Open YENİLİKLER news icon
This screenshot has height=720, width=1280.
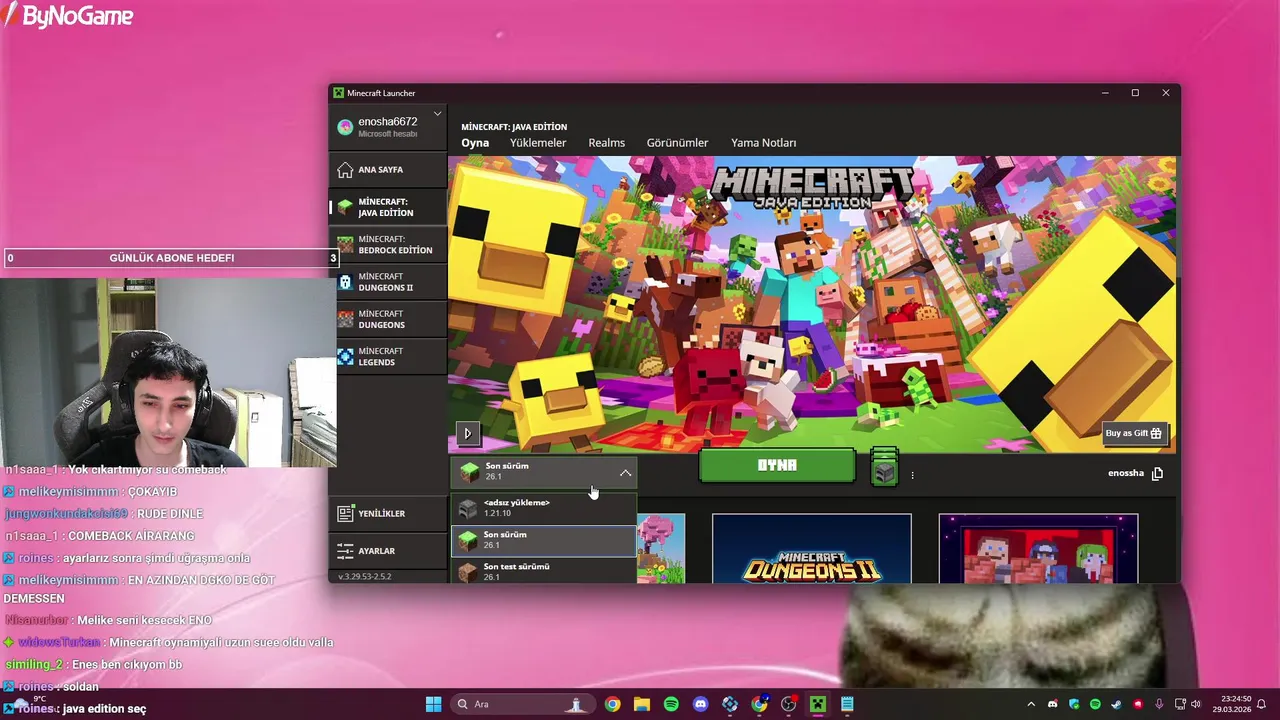coord(345,513)
